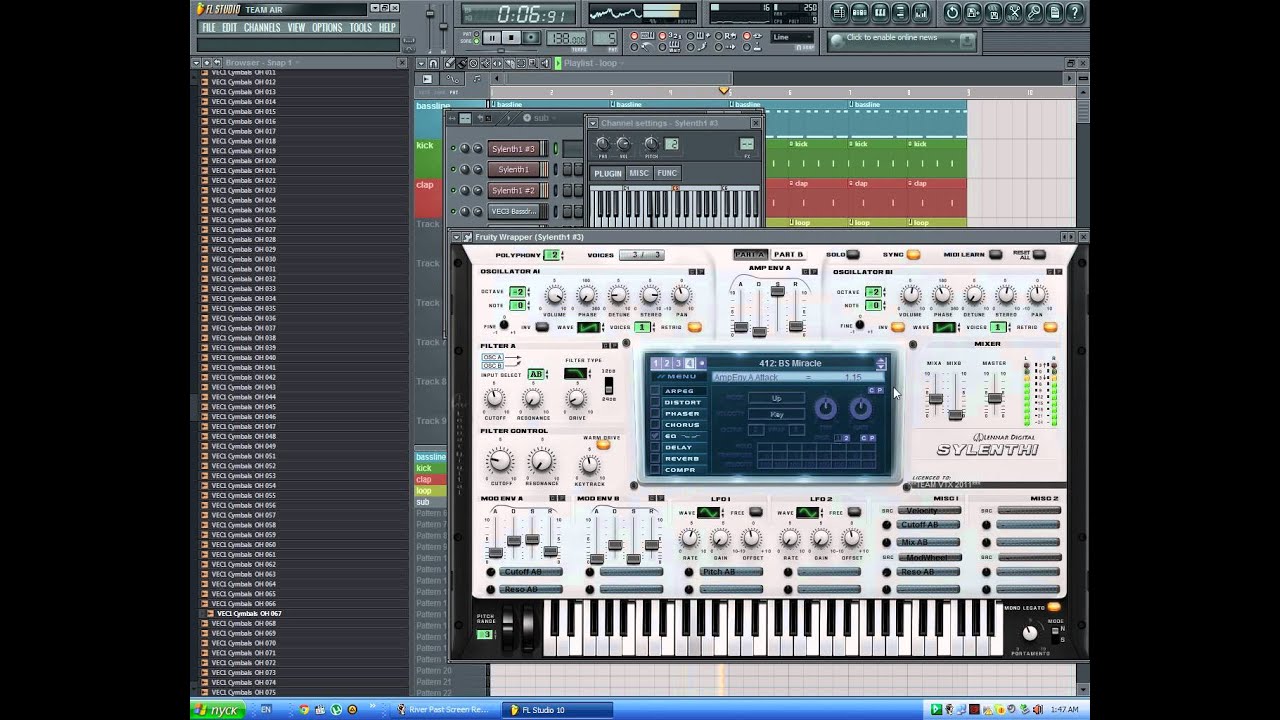
Task: Click the help question mark toolbar icon
Action: click(1075, 13)
